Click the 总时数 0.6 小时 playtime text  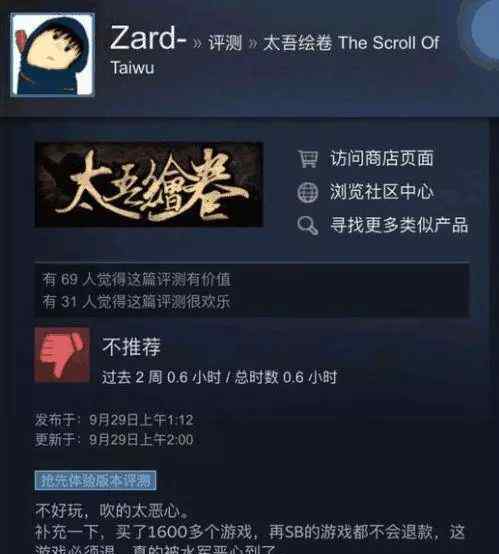286,377
